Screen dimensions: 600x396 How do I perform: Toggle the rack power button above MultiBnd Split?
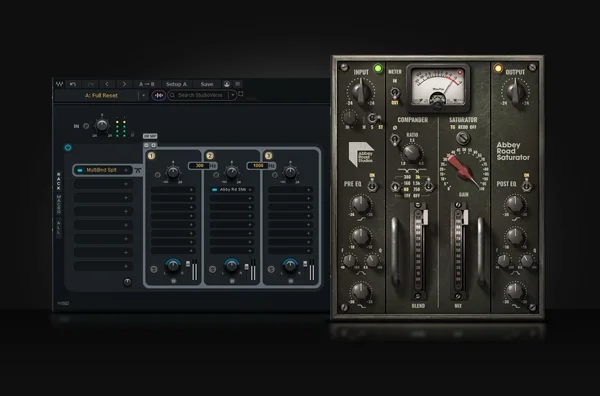[x=68, y=147]
